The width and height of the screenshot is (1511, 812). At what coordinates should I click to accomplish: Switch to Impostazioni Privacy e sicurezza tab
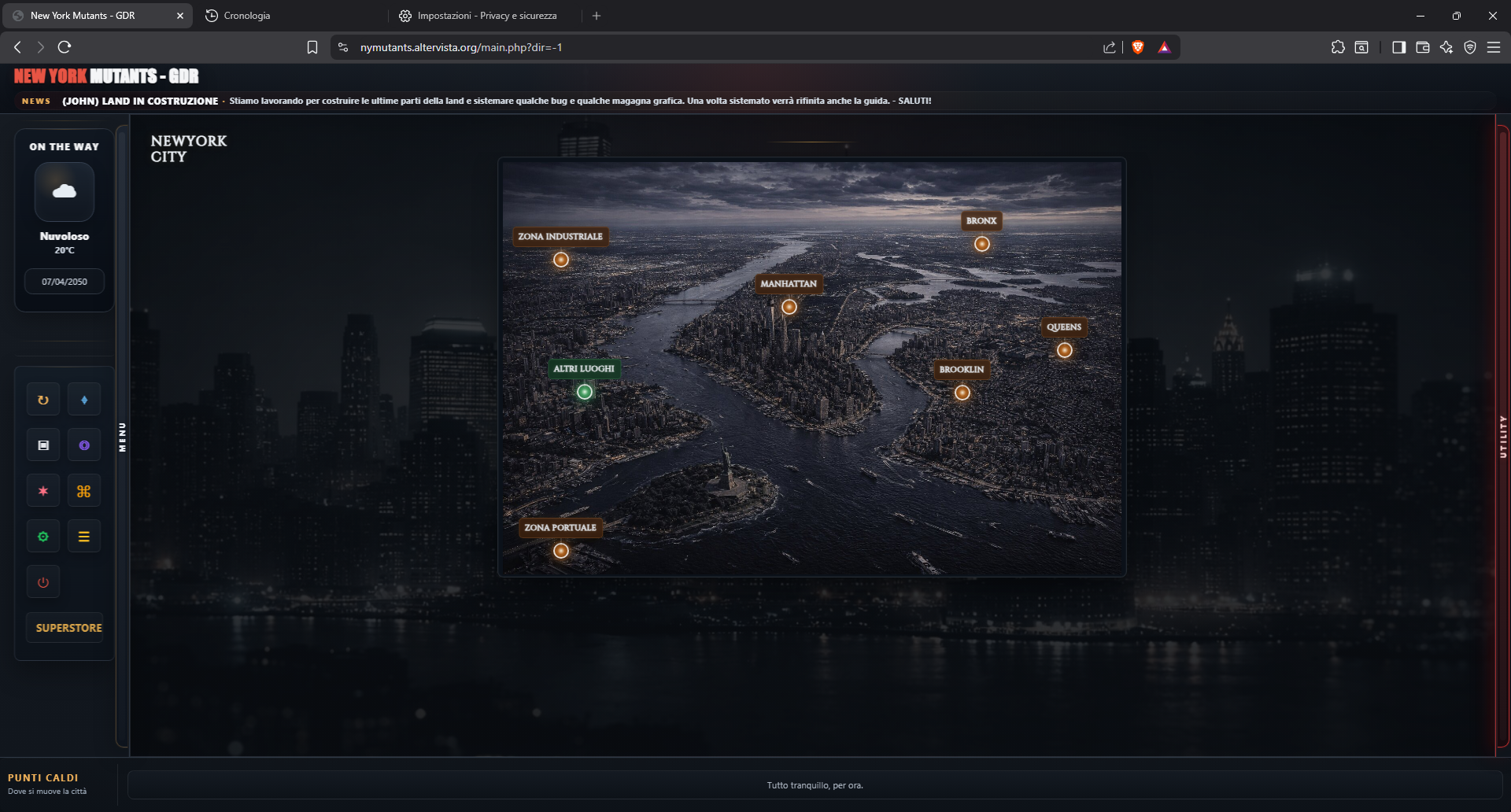(x=486, y=16)
